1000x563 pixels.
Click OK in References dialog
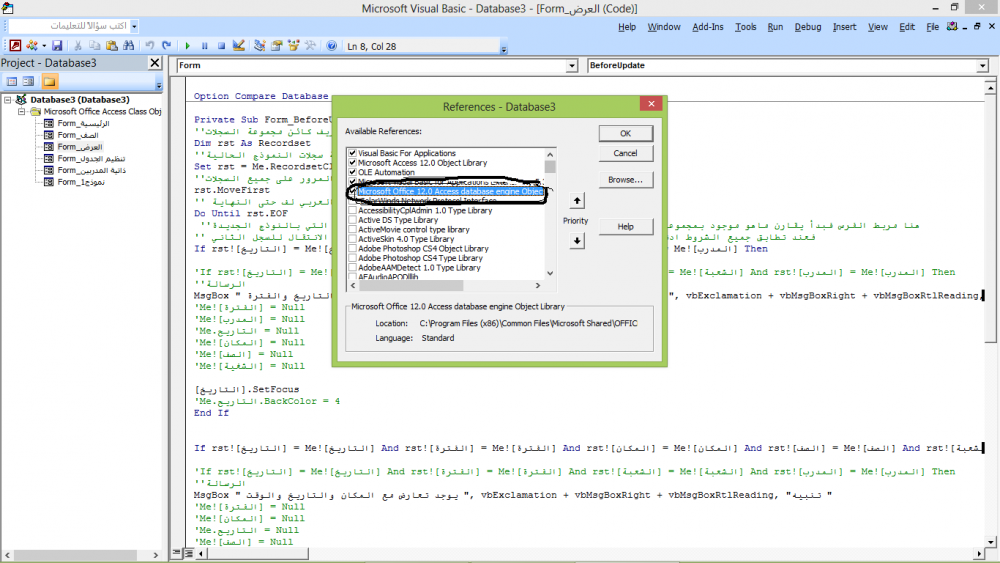tap(626, 133)
